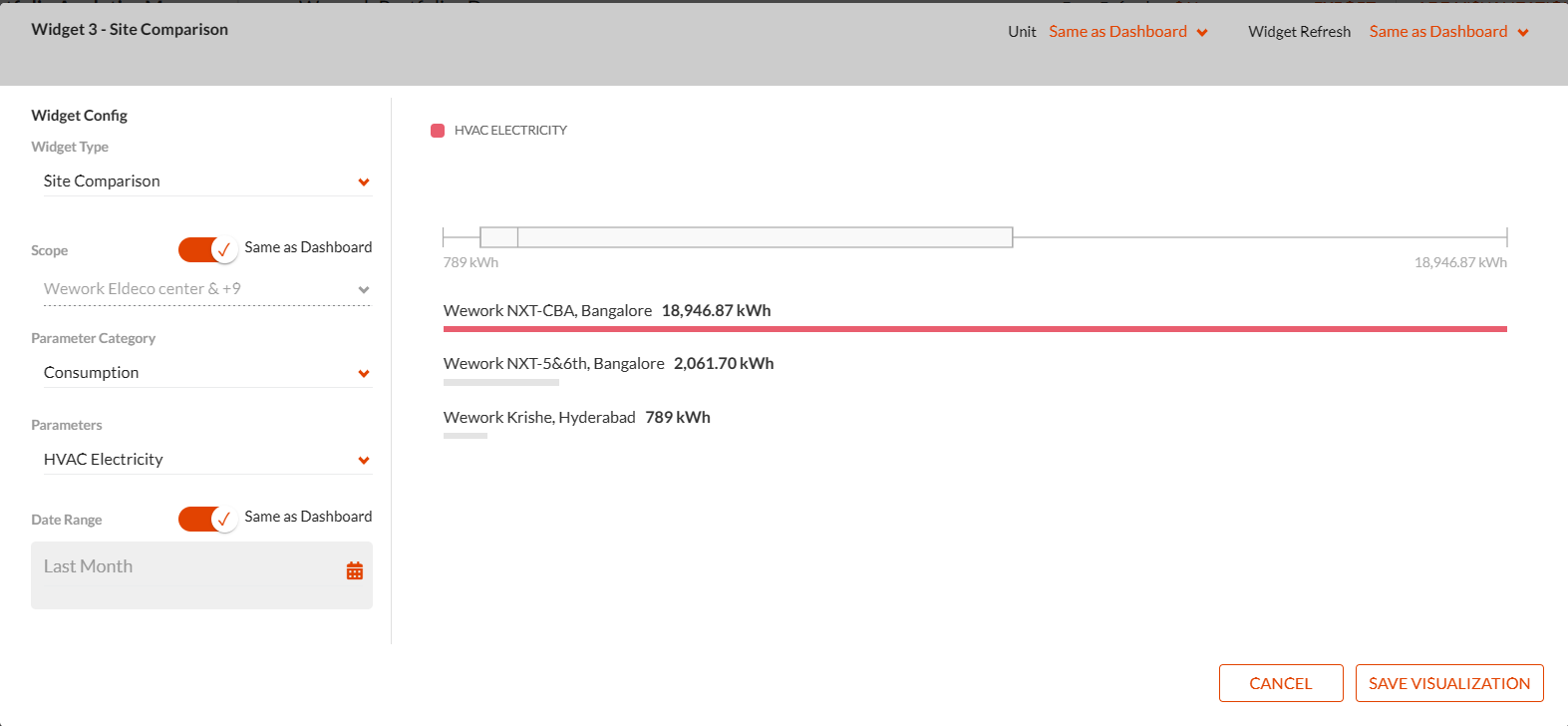The height and width of the screenshot is (726, 1568).
Task: Click SAVE VISUALIZATION button
Action: pyautogui.click(x=1449, y=683)
